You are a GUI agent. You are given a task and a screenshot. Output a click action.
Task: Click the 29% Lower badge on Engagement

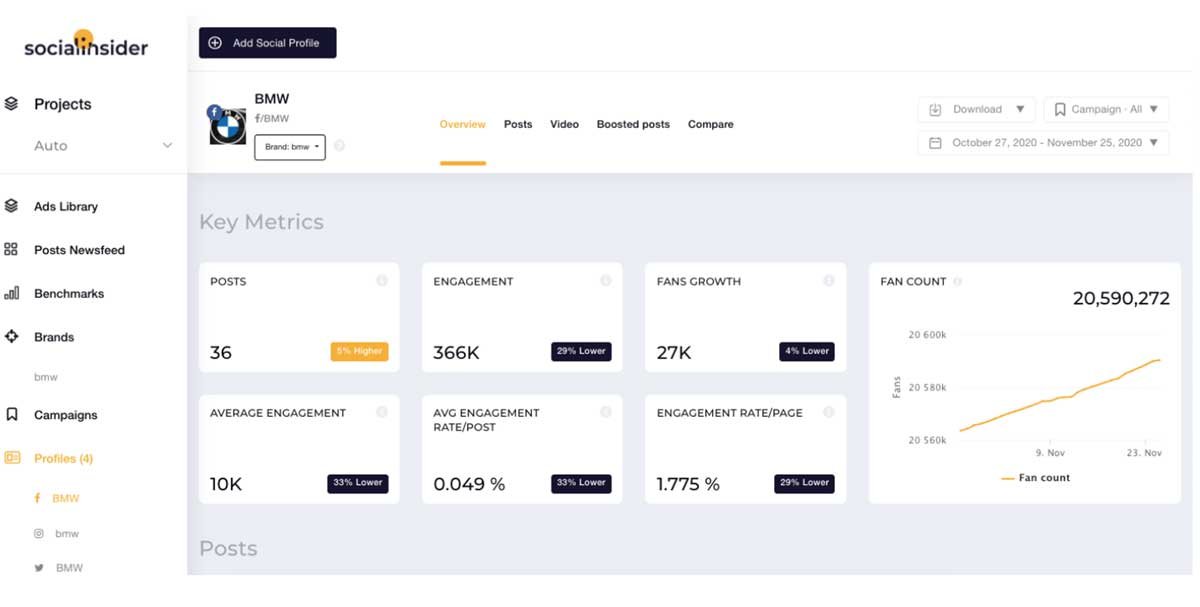[x=581, y=352]
